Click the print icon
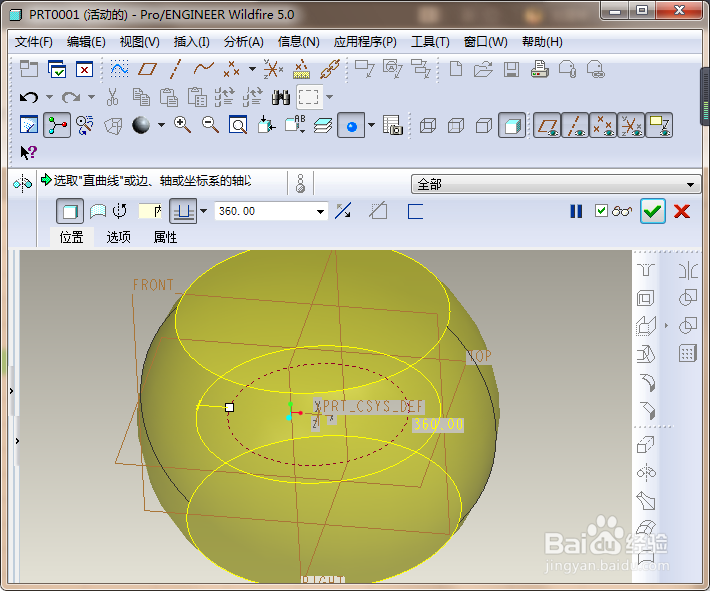 [539, 69]
